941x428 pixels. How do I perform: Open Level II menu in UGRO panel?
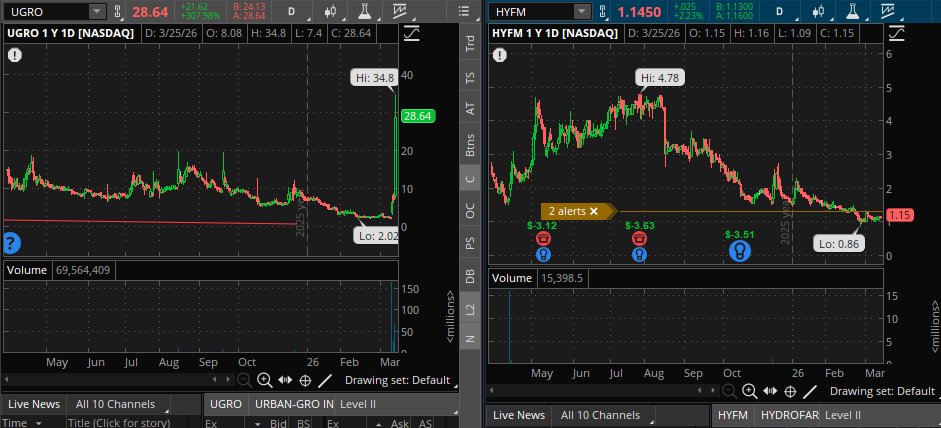point(358,404)
